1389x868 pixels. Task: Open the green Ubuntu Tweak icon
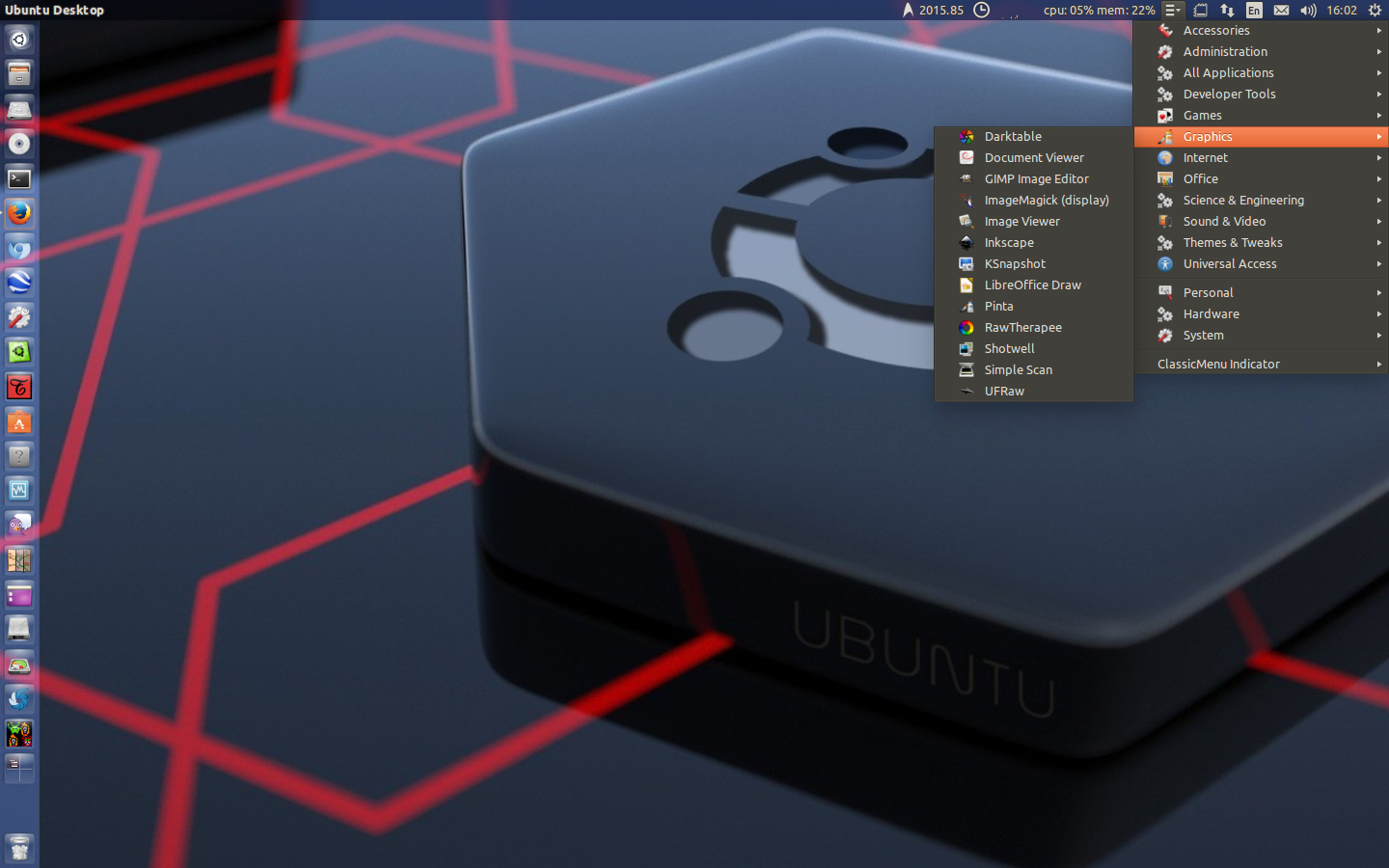19,352
